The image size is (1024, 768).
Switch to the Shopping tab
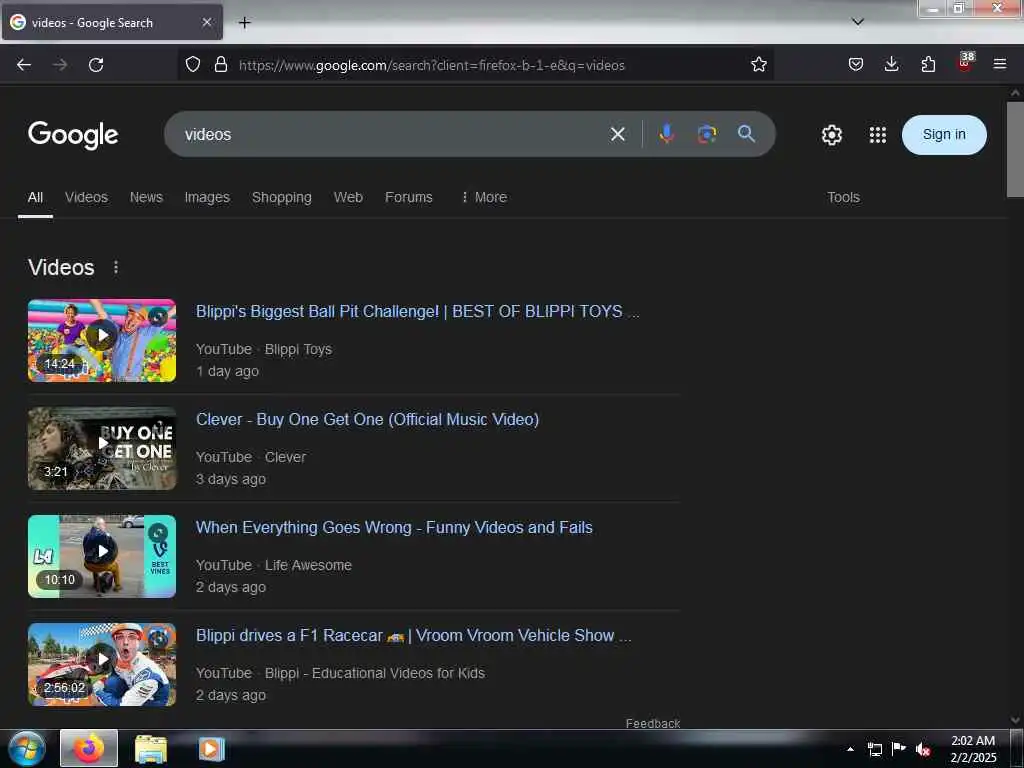(x=281, y=197)
